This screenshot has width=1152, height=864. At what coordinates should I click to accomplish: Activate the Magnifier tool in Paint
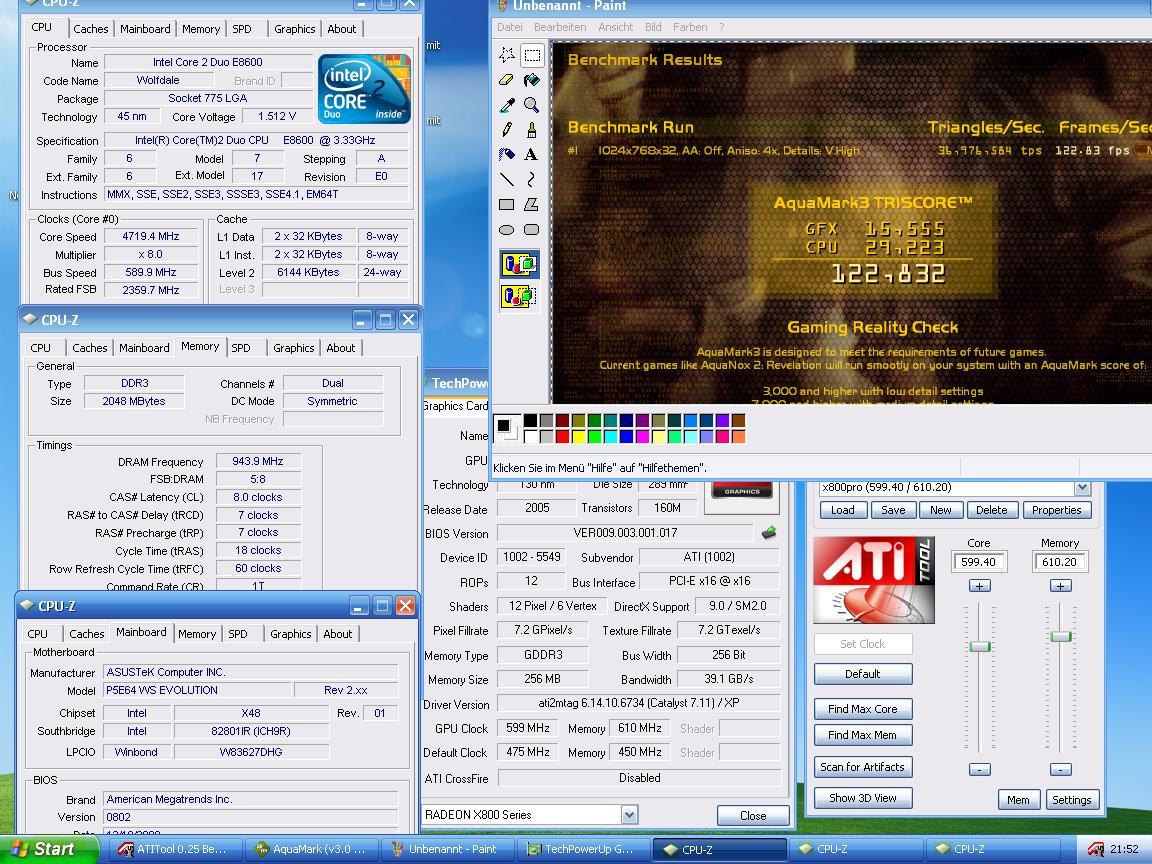coord(532,105)
